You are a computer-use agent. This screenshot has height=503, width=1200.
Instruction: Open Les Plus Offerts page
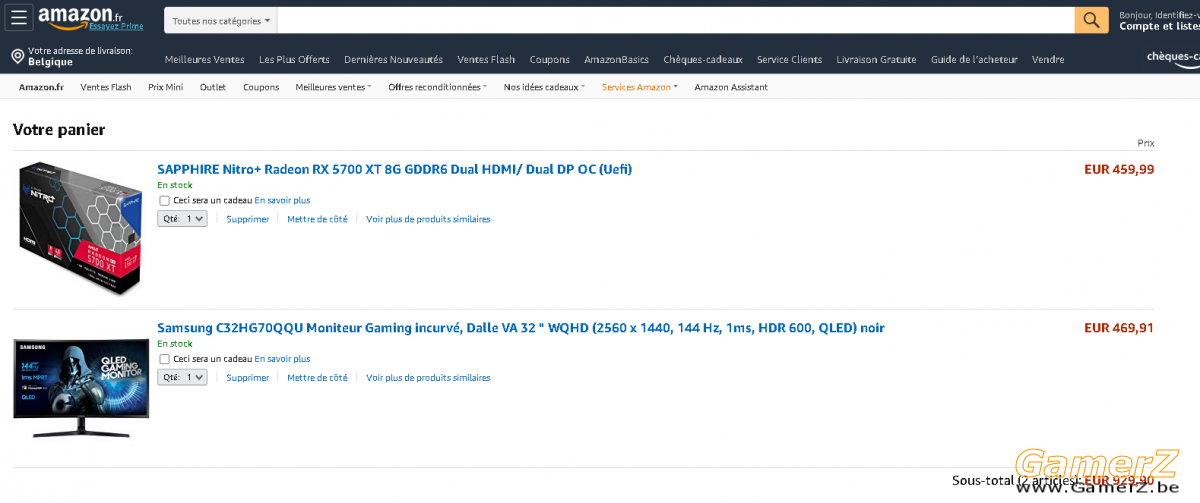click(x=294, y=60)
